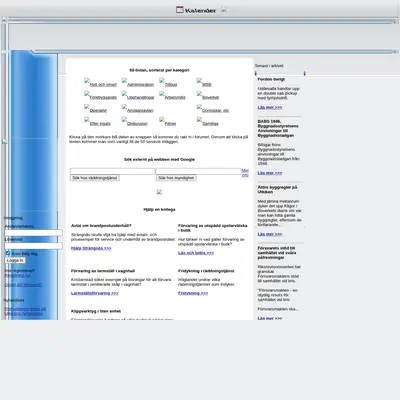Open the Domstolar, etc link

point(216,111)
